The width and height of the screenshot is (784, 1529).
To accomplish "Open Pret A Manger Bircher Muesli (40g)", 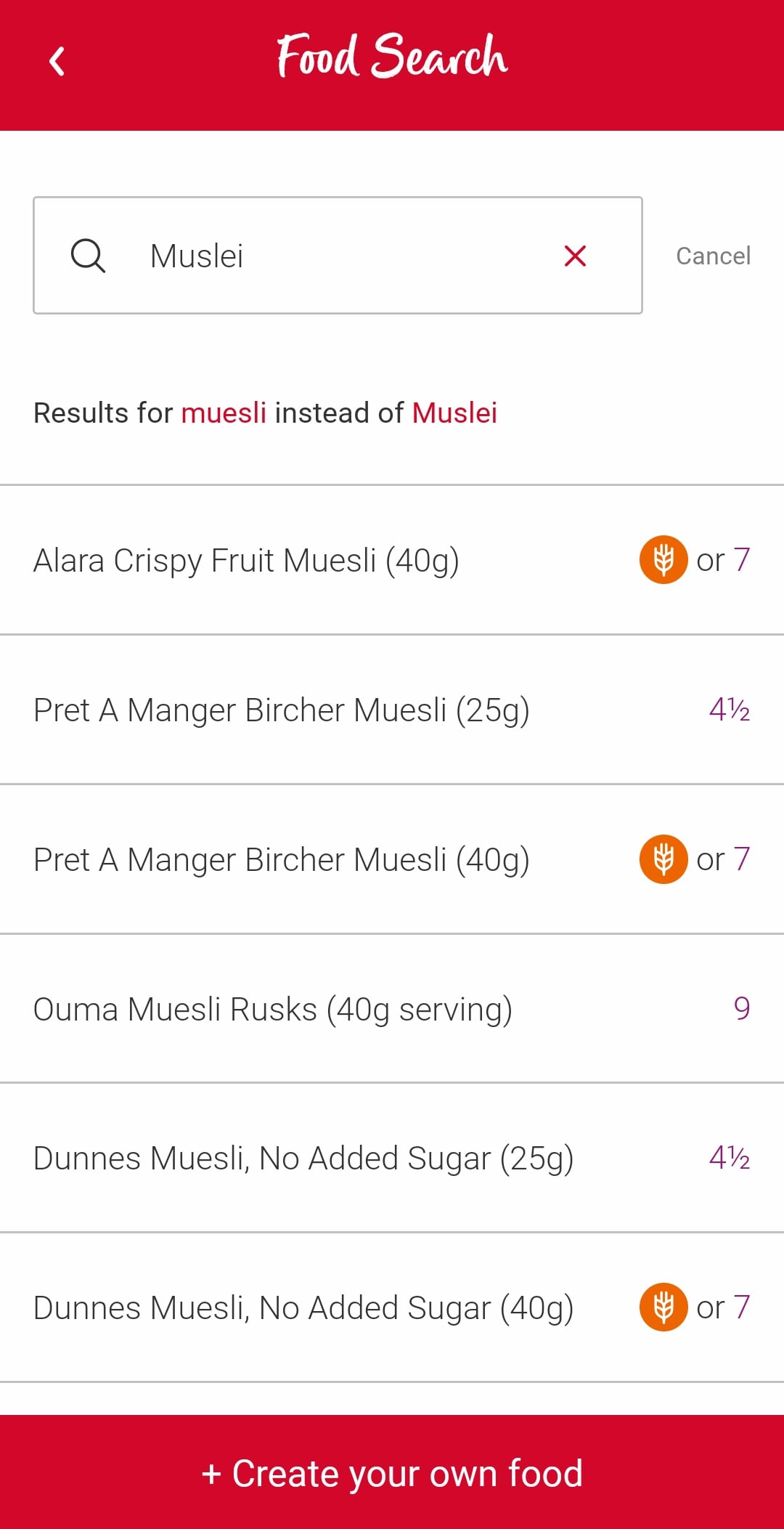I will coord(392,859).
